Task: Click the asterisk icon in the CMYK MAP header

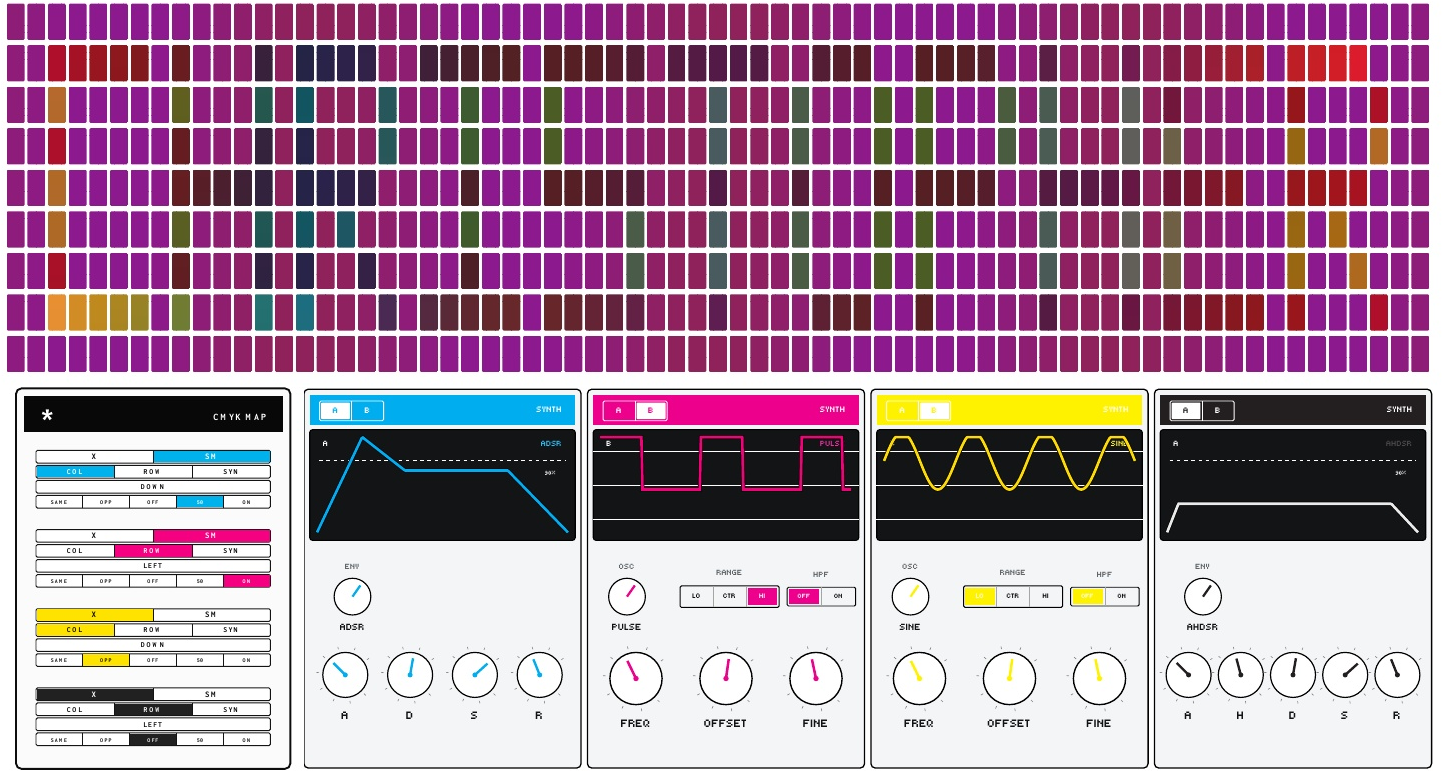Action: 47,416
